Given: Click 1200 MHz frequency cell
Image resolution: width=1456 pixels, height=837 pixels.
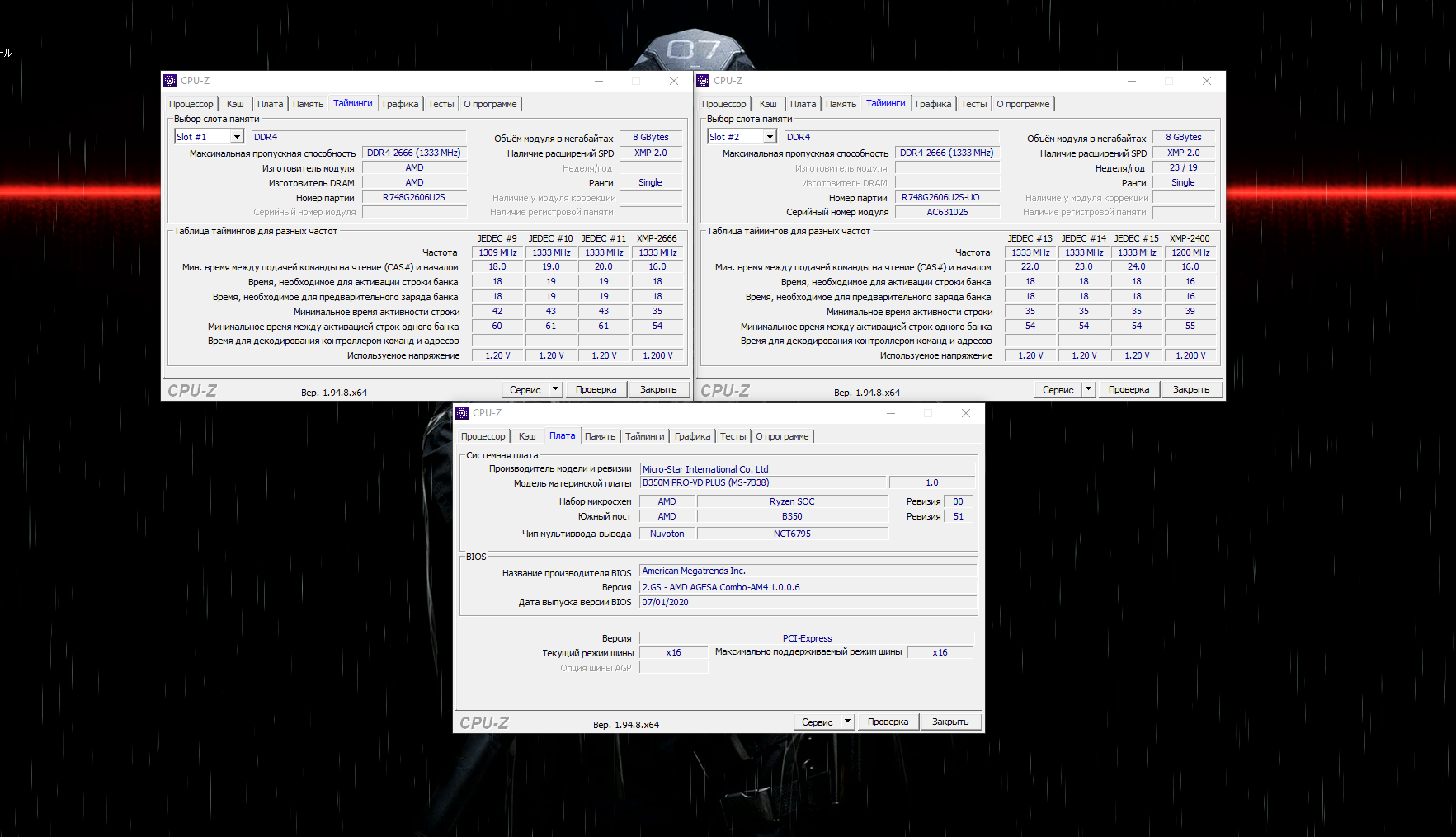Looking at the screenshot, I should 1190,252.
